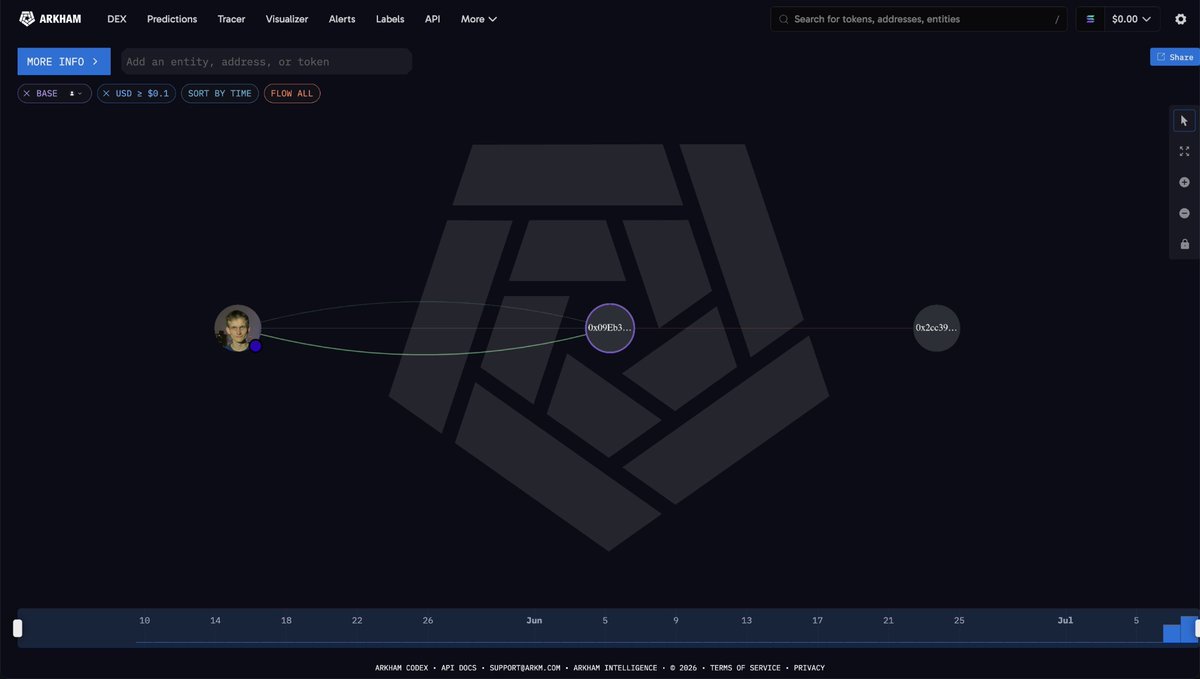This screenshot has height=679, width=1200.
Task: Click the MORE INFO button
Action: click(x=64, y=61)
